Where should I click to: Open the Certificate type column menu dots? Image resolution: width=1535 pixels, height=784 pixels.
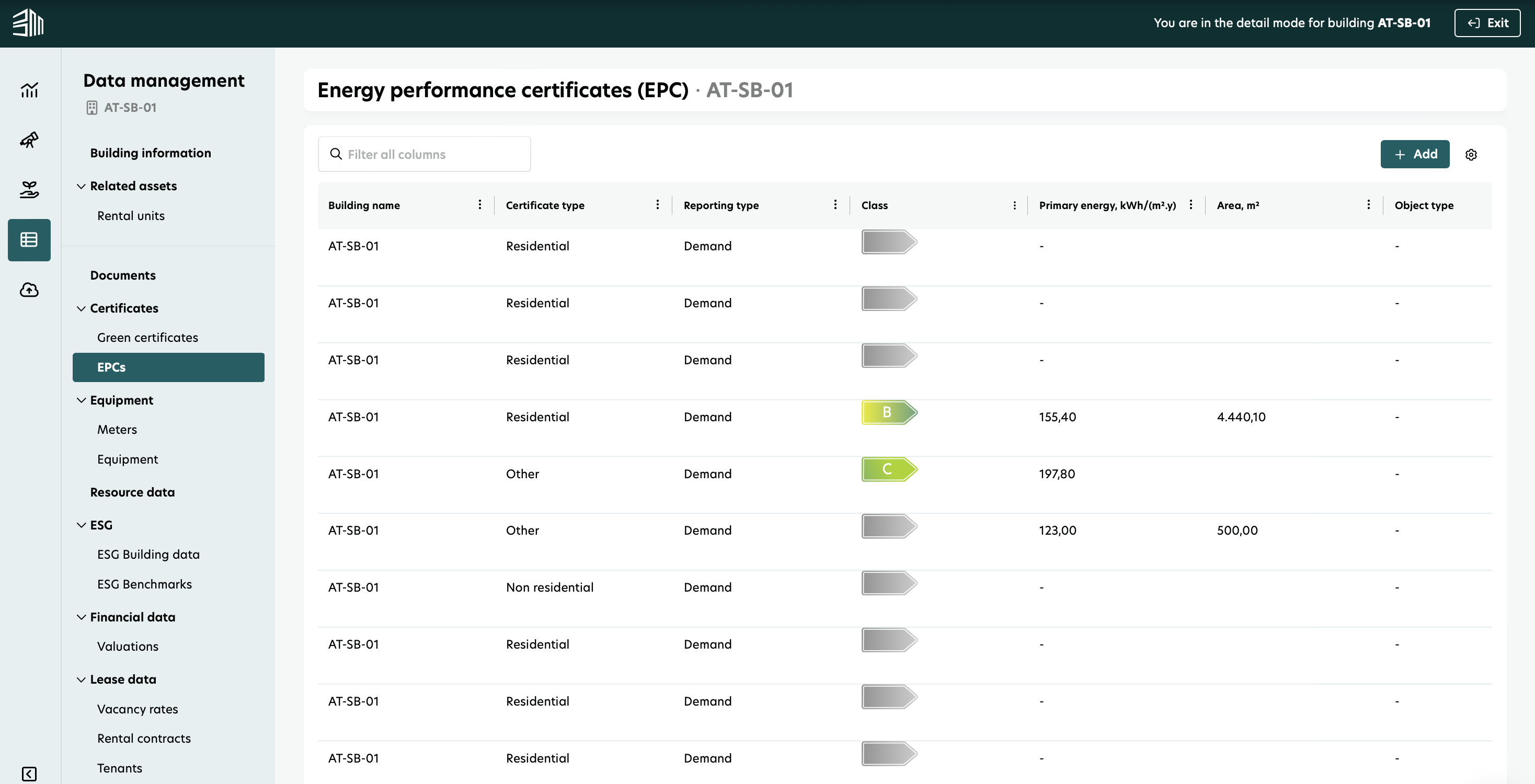[x=657, y=205]
